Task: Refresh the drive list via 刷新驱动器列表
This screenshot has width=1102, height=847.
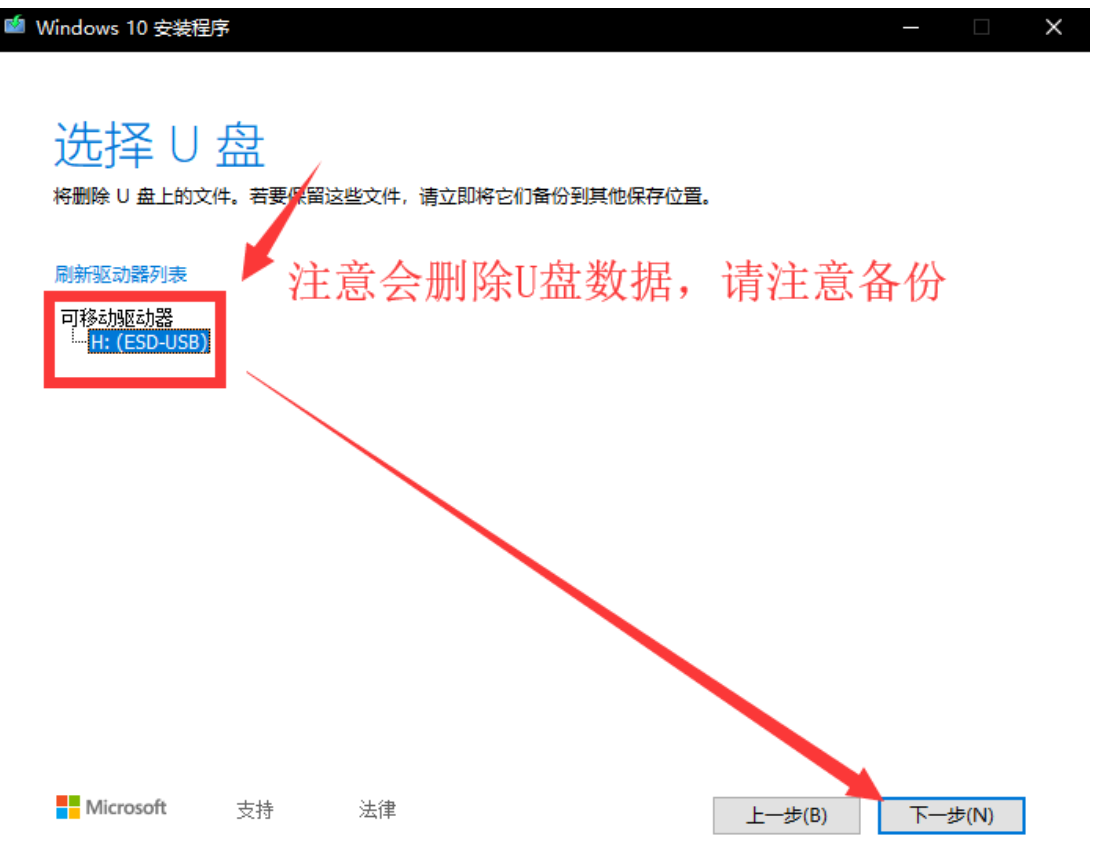Action: point(121,274)
